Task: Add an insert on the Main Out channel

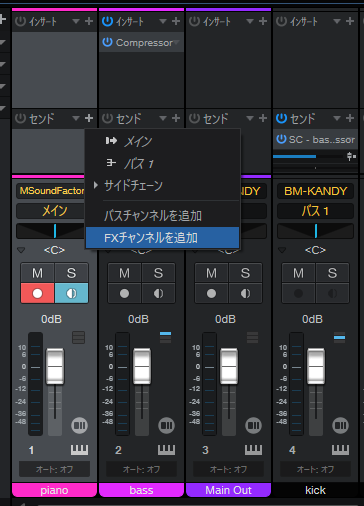Action: pyautogui.click(x=263, y=21)
